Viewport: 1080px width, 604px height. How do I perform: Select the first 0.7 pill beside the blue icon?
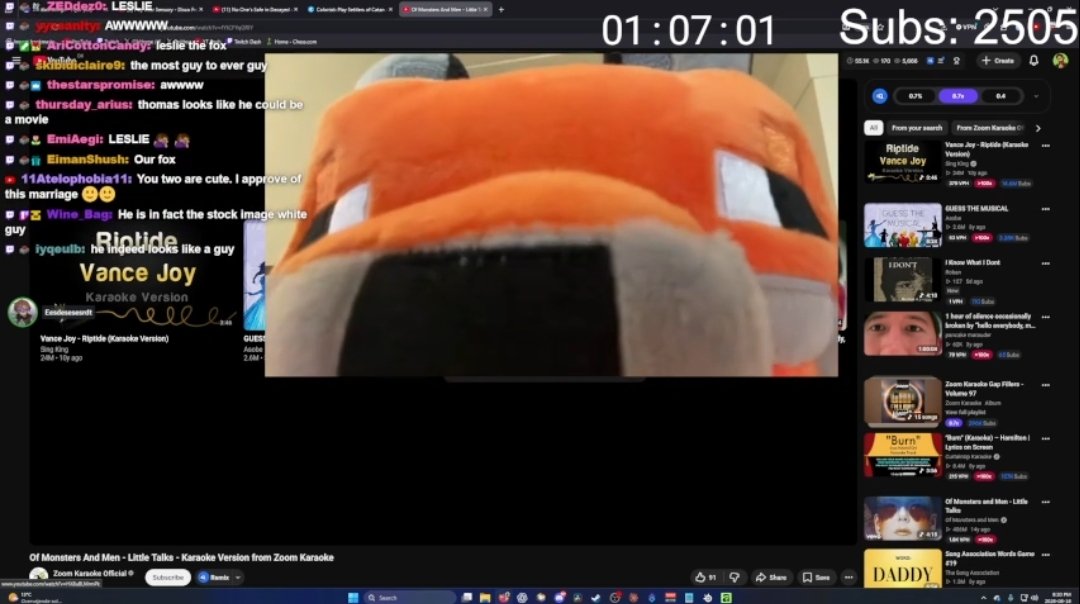pos(915,96)
